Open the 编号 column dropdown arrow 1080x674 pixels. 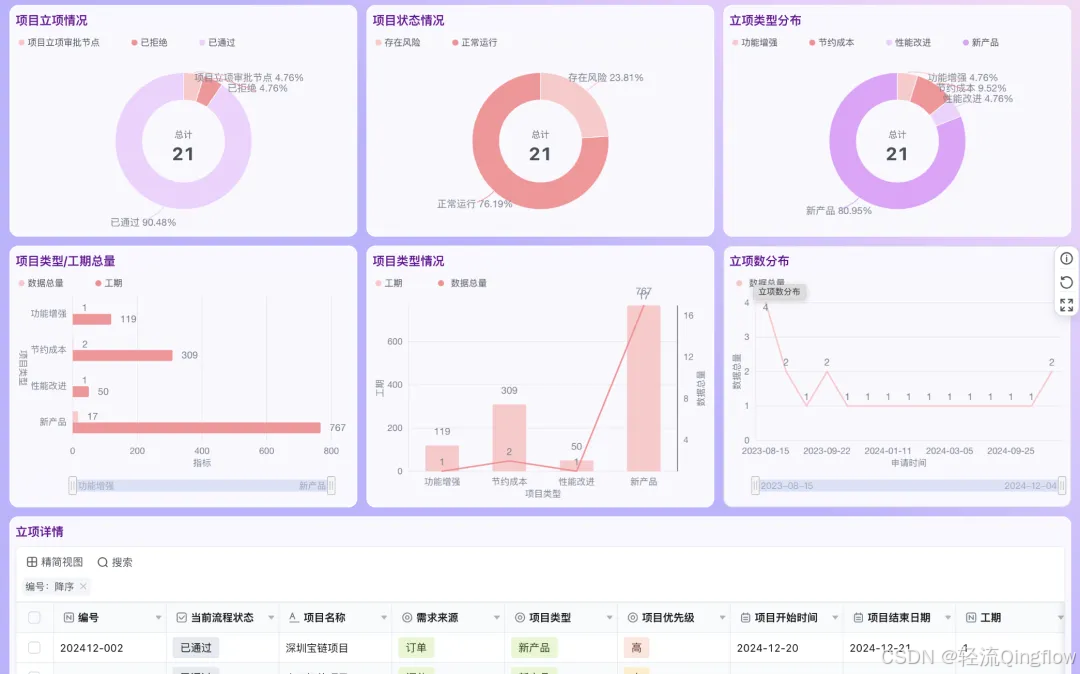click(x=158, y=618)
